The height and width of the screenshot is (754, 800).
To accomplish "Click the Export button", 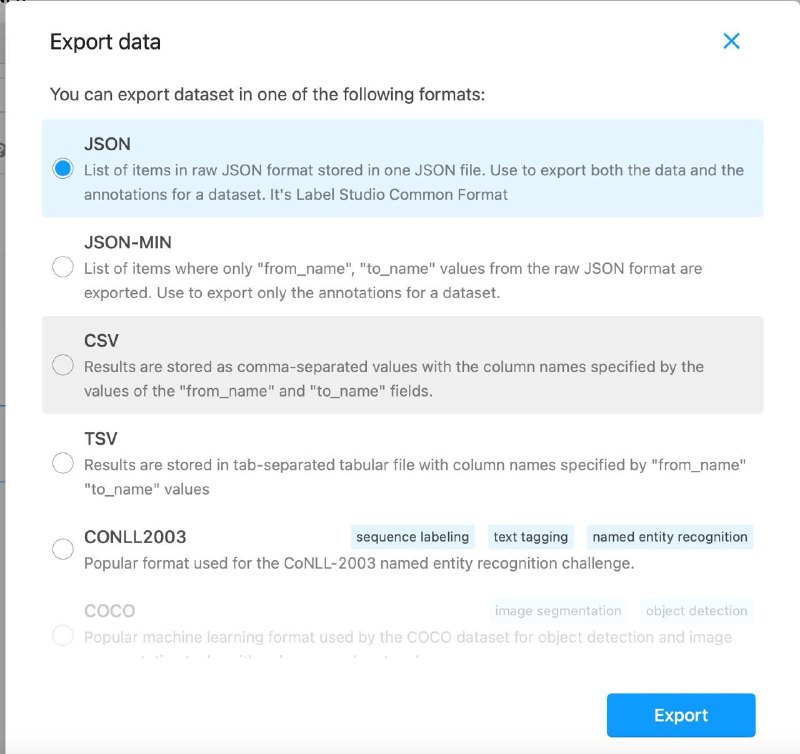I will coord(681,715).
